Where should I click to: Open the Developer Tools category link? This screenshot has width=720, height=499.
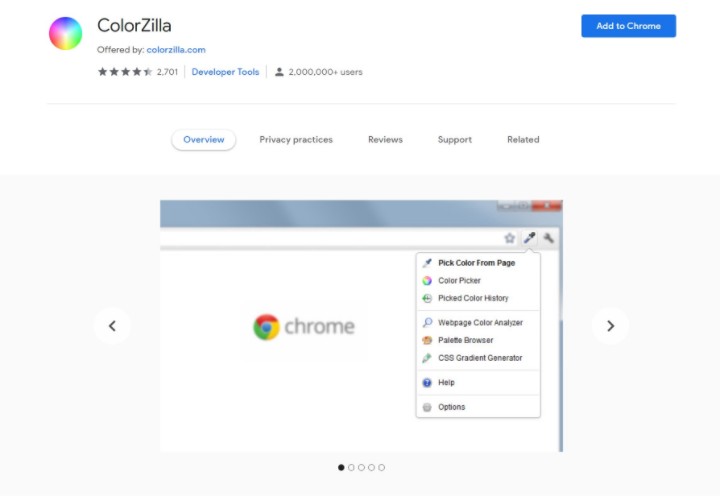tap(225, 72)
